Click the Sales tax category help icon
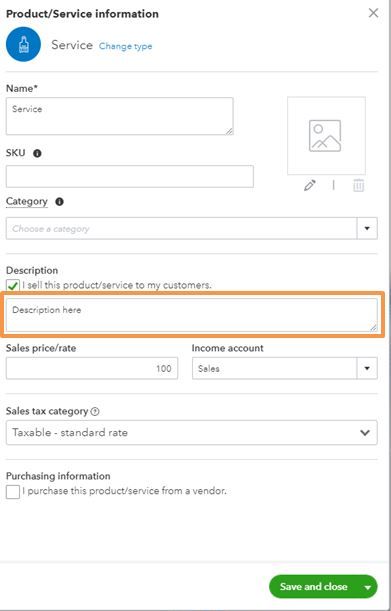391x611 pixels. point(95,411)
